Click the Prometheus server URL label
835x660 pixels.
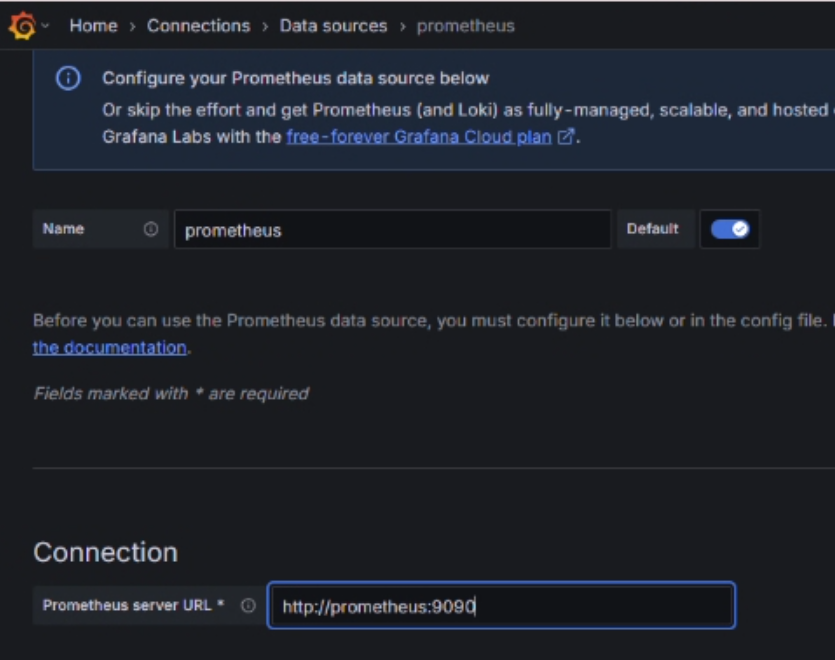tap(133, 605)
